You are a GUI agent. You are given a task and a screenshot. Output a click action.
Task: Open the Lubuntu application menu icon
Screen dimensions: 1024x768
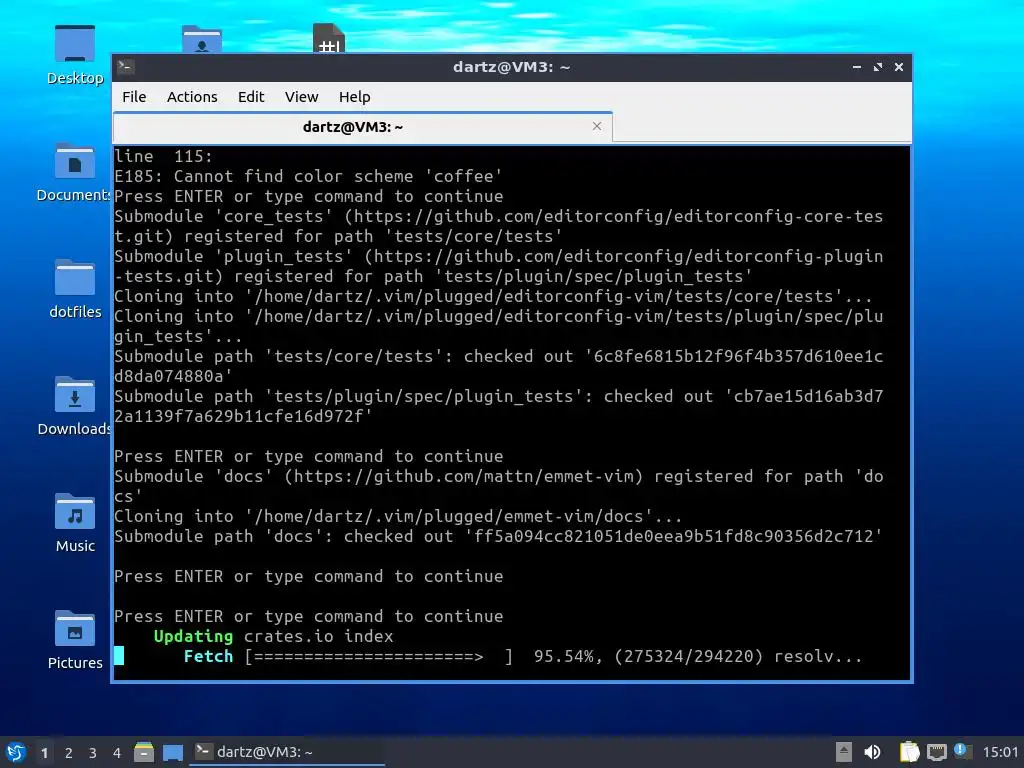[16, 752]
